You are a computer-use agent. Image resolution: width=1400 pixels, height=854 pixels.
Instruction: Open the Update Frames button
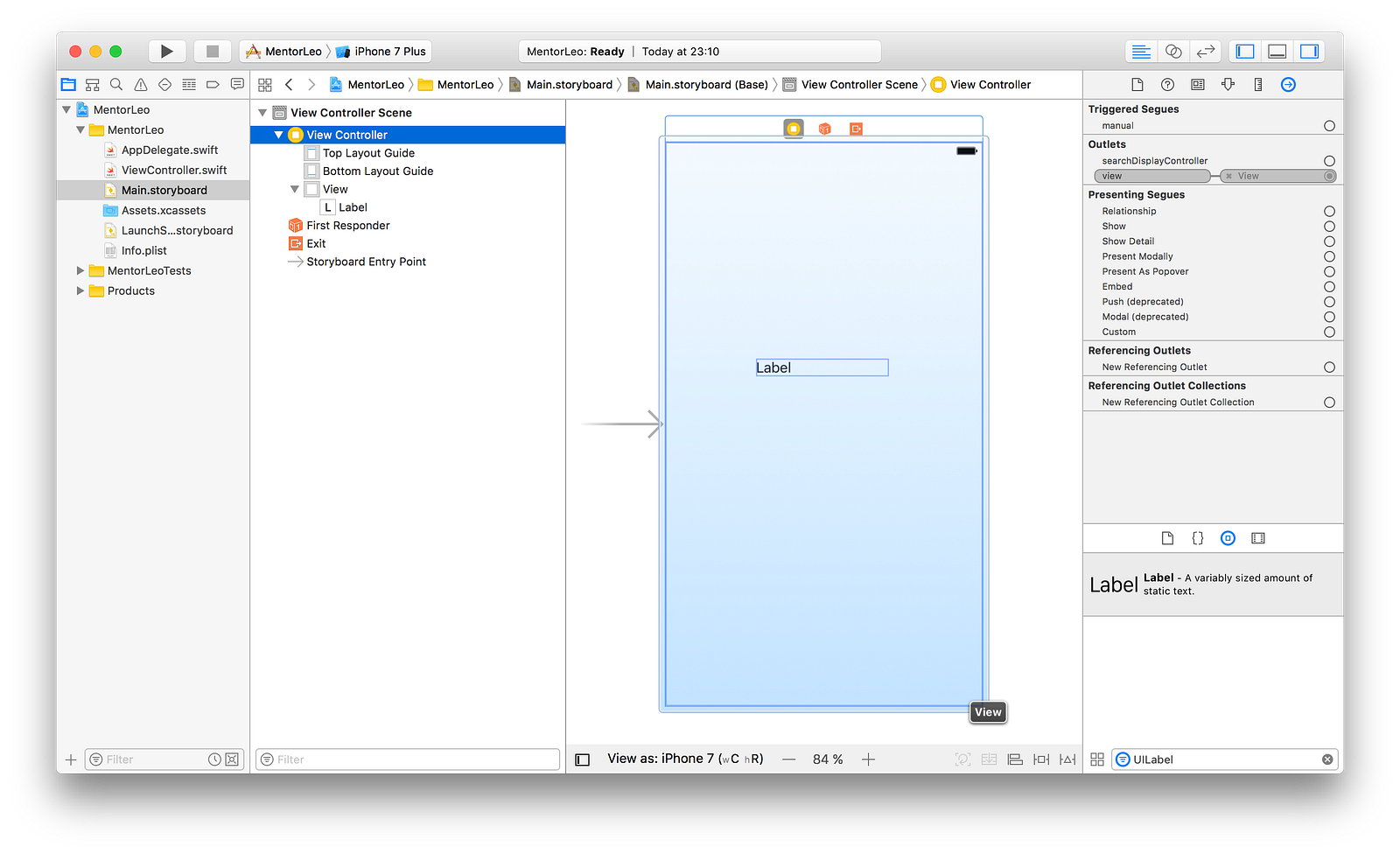pyautogui.click(x=962, y=759)
